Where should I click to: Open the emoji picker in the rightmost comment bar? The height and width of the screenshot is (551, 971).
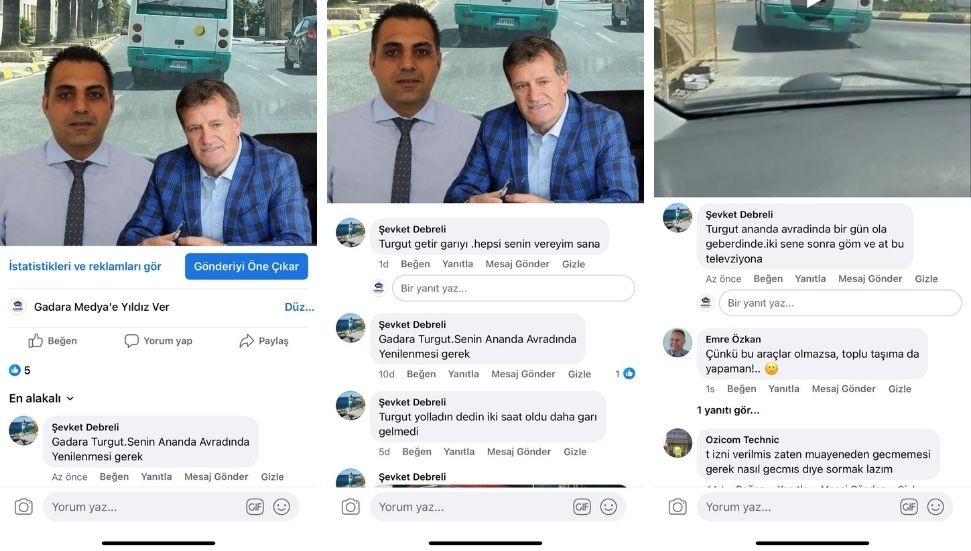click(935, 507)
